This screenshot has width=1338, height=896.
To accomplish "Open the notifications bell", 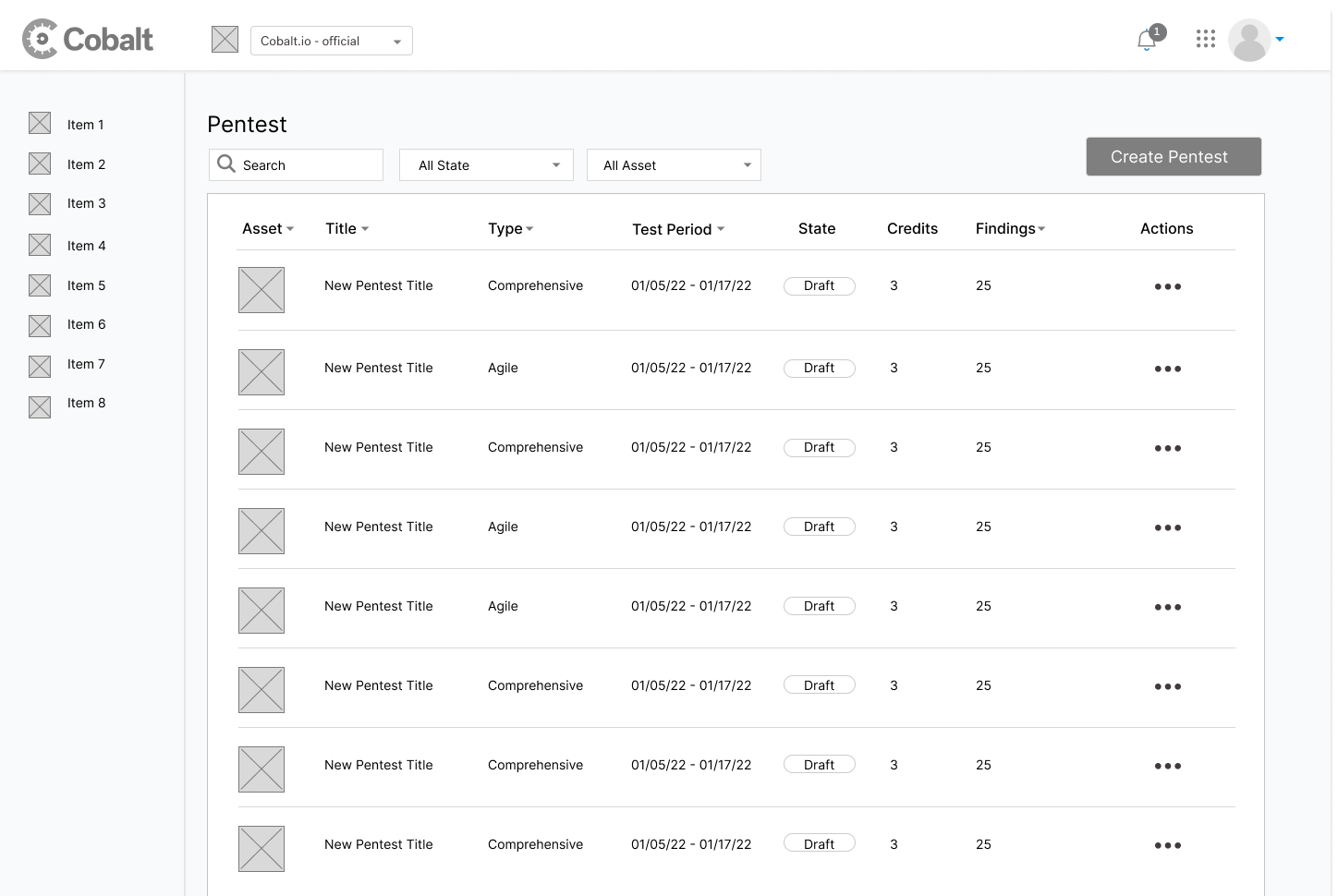I will [x=1147, y=40].
